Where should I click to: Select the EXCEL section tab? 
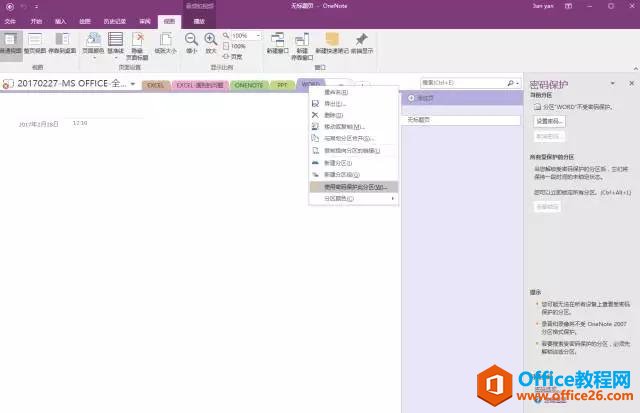point(156,85)
